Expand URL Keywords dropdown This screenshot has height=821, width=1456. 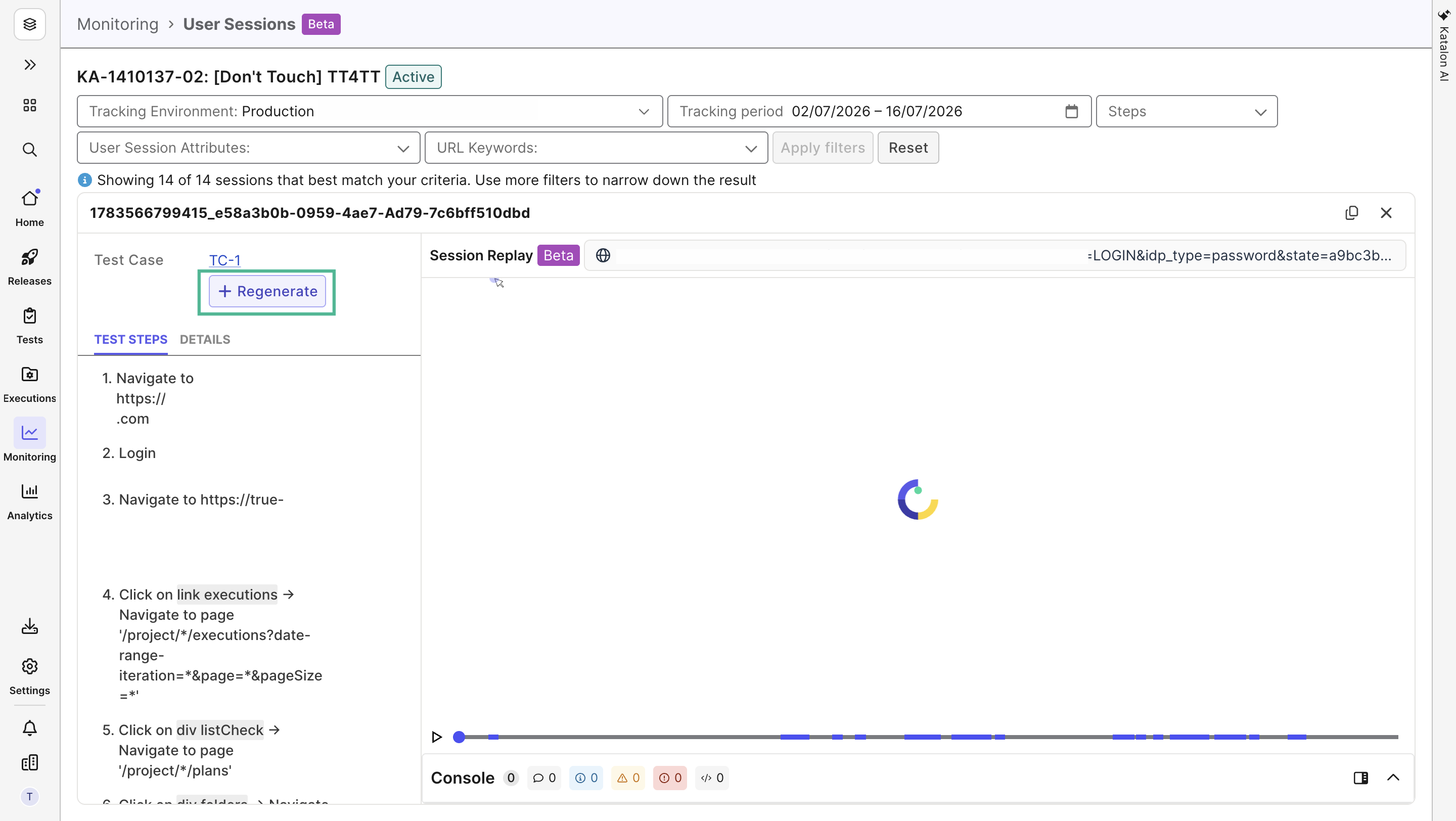(597, 148)
